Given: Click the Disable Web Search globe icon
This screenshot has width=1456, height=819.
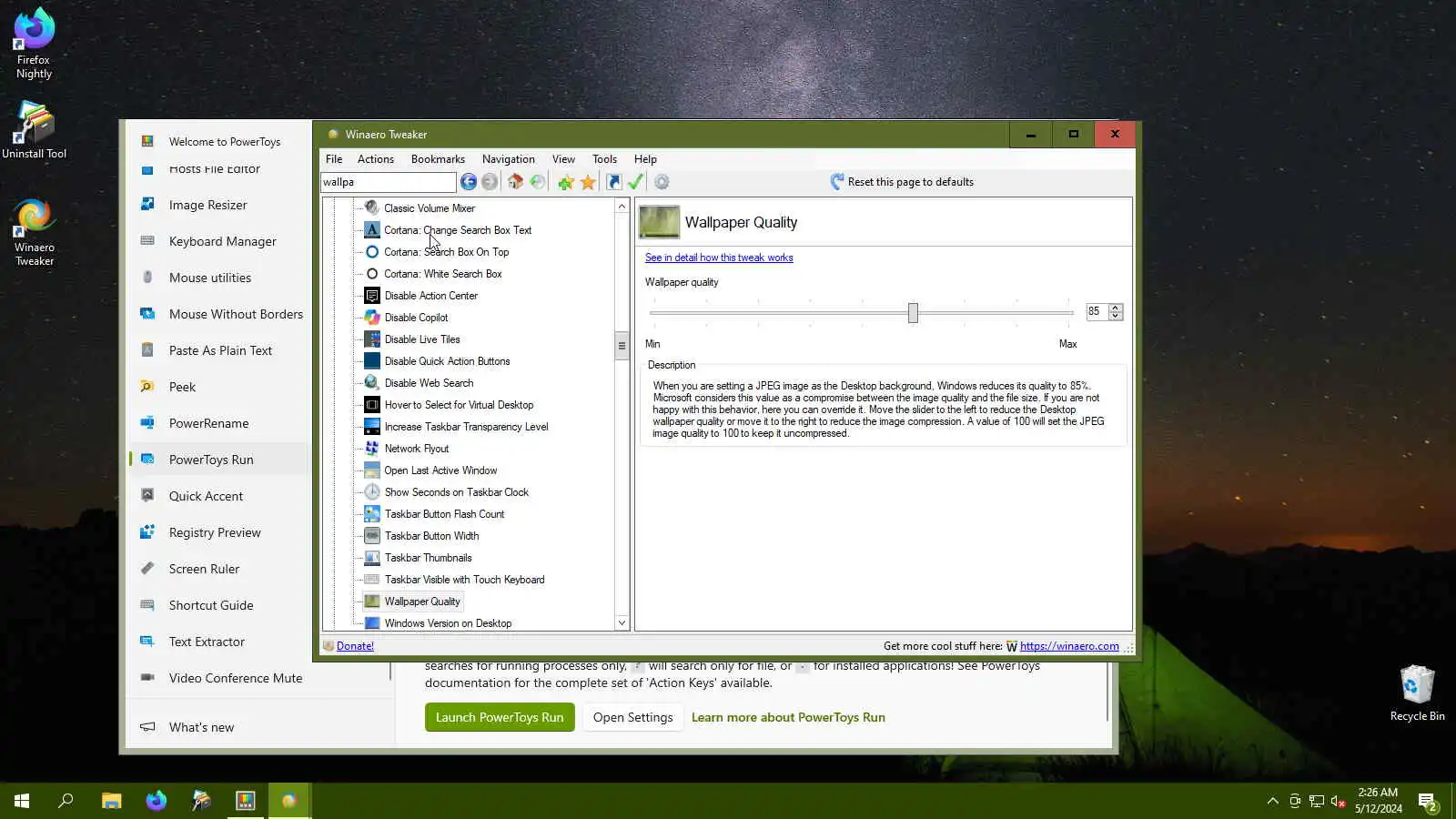Looking at the screenshot, I should (372, 383).
